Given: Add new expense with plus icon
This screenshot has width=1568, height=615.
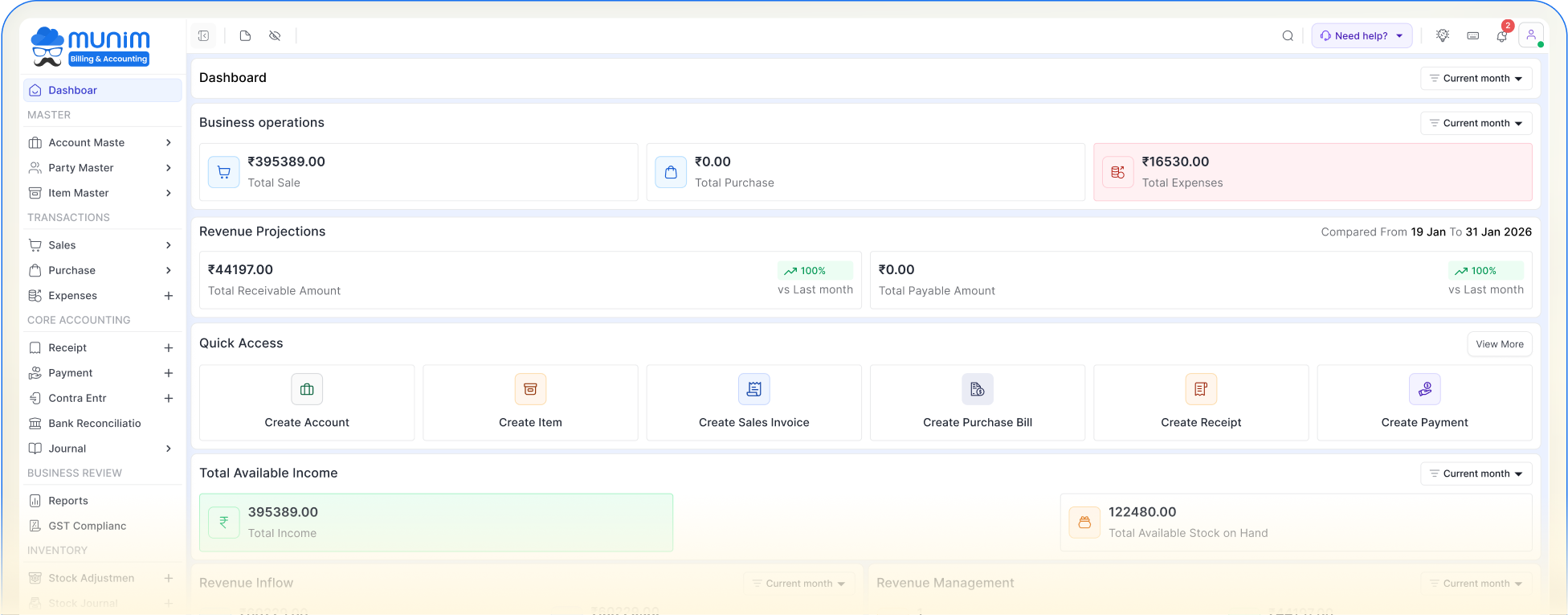Looking at the screenshot, I should pyautogui.click(x=169, y=296).
